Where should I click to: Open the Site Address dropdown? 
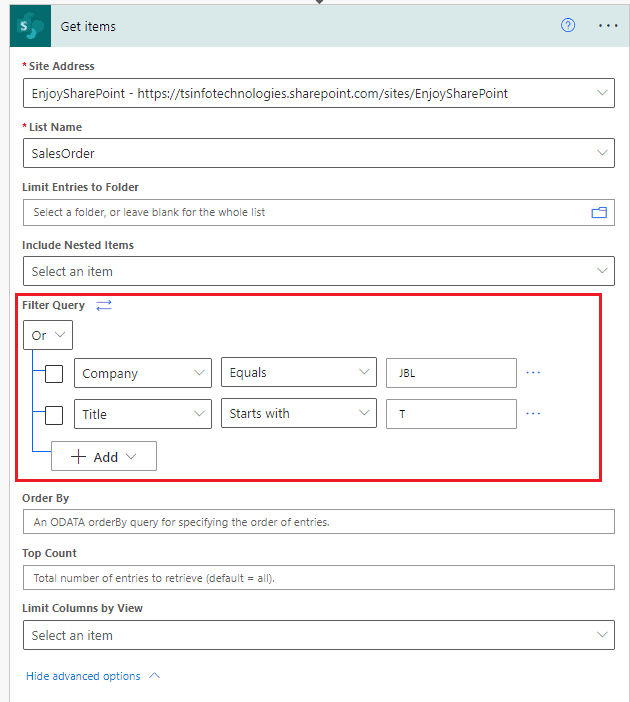[x=319, y=93]
